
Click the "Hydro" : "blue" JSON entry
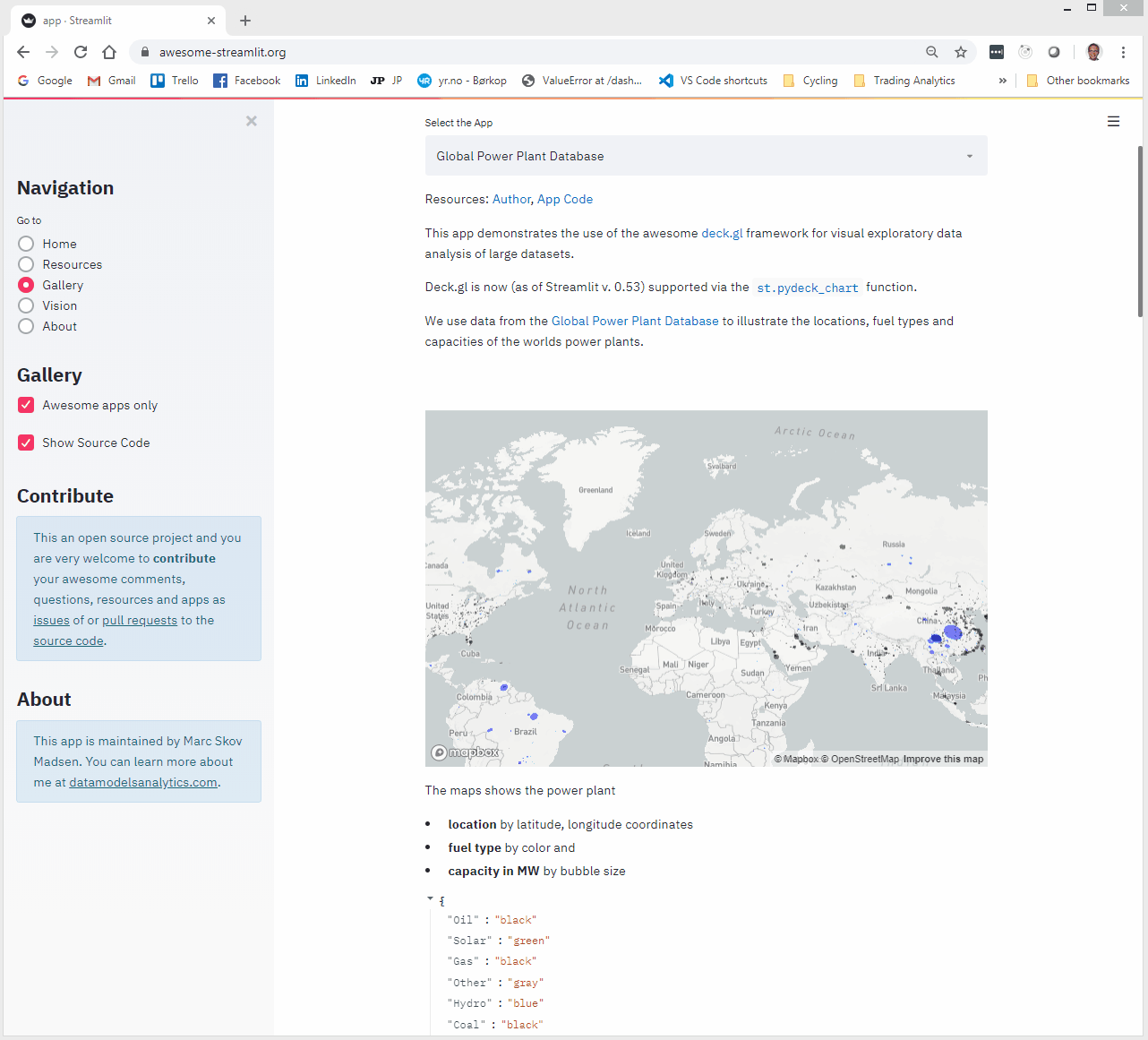coord(495,1003)
